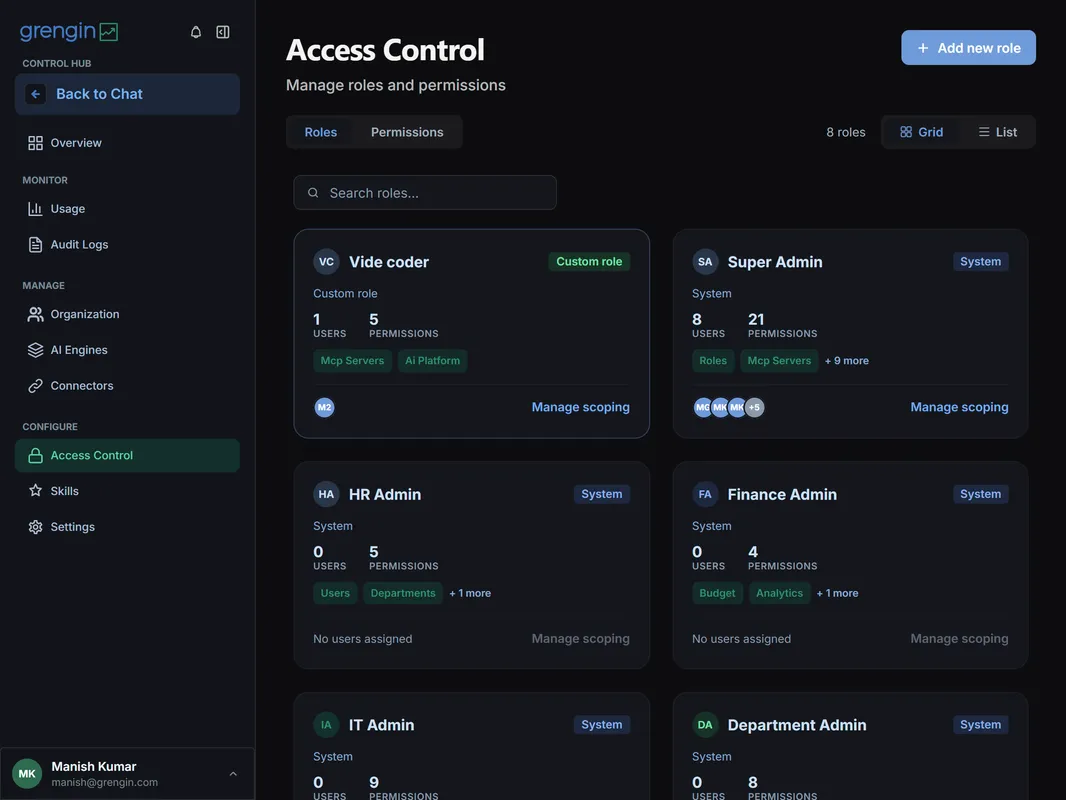Click the Skills star icon

click(x=35, y=491)
